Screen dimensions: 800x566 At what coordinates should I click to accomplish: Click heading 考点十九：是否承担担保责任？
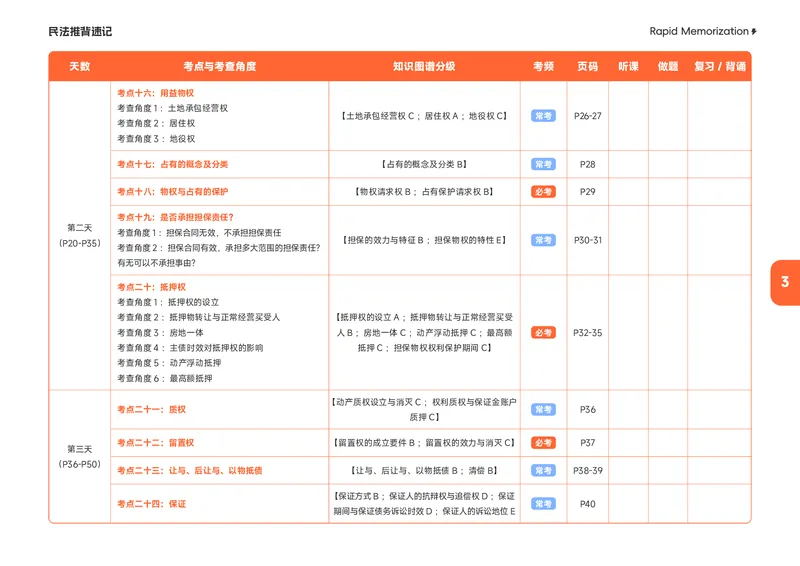(176, 217)
